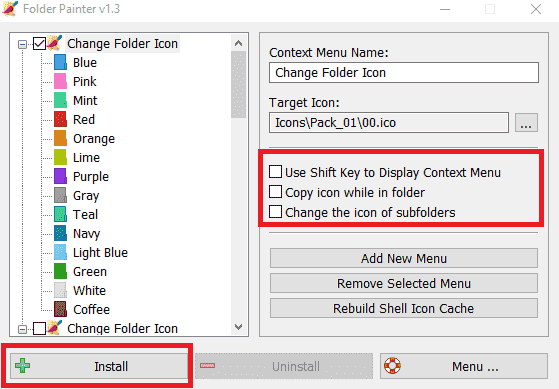This screenshot has width=559, height=389.
Task: Open the Menu ... button
Action: 464,366
